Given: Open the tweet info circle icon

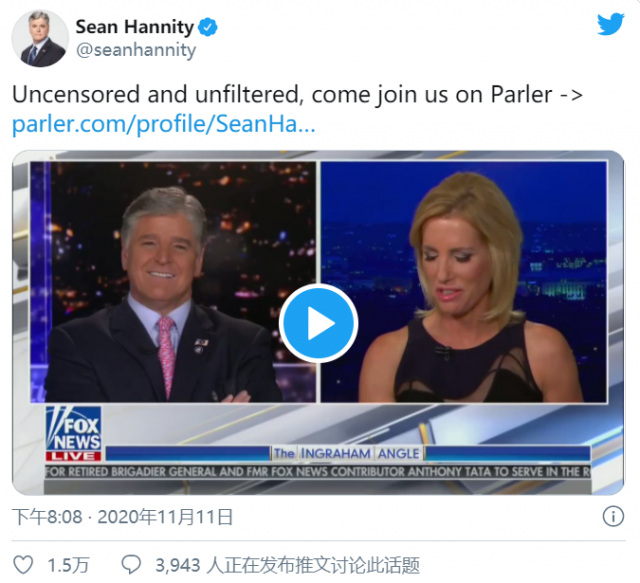Looking at the screenshot, I should (x=613, y=516).
